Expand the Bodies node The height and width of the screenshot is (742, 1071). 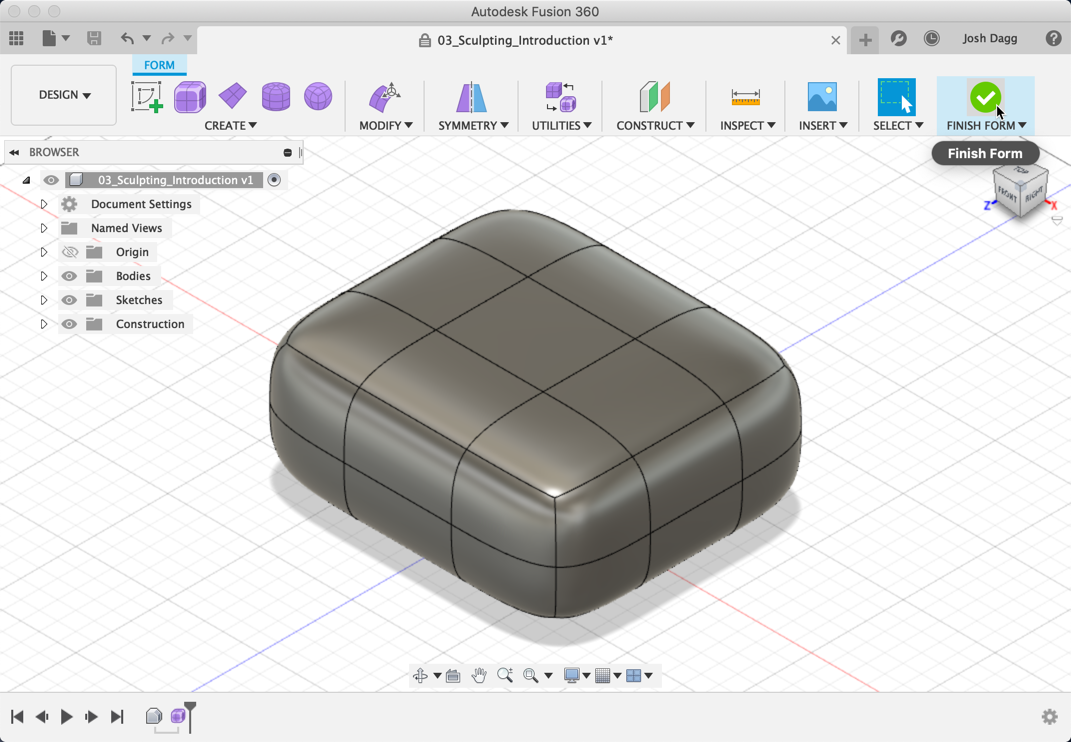(x=44, y=276)
